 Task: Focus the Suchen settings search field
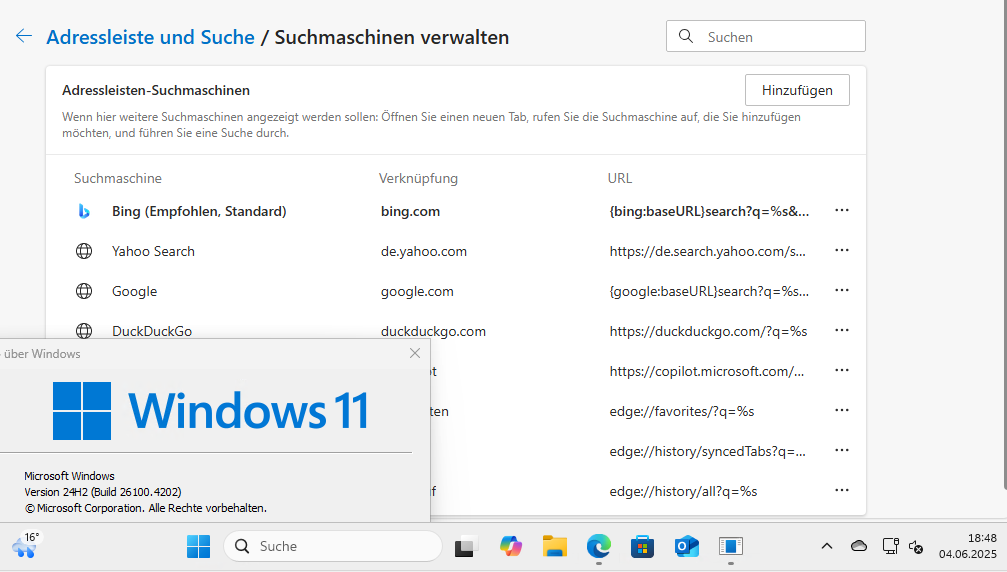pyautogui.click(x=766, y=37)
